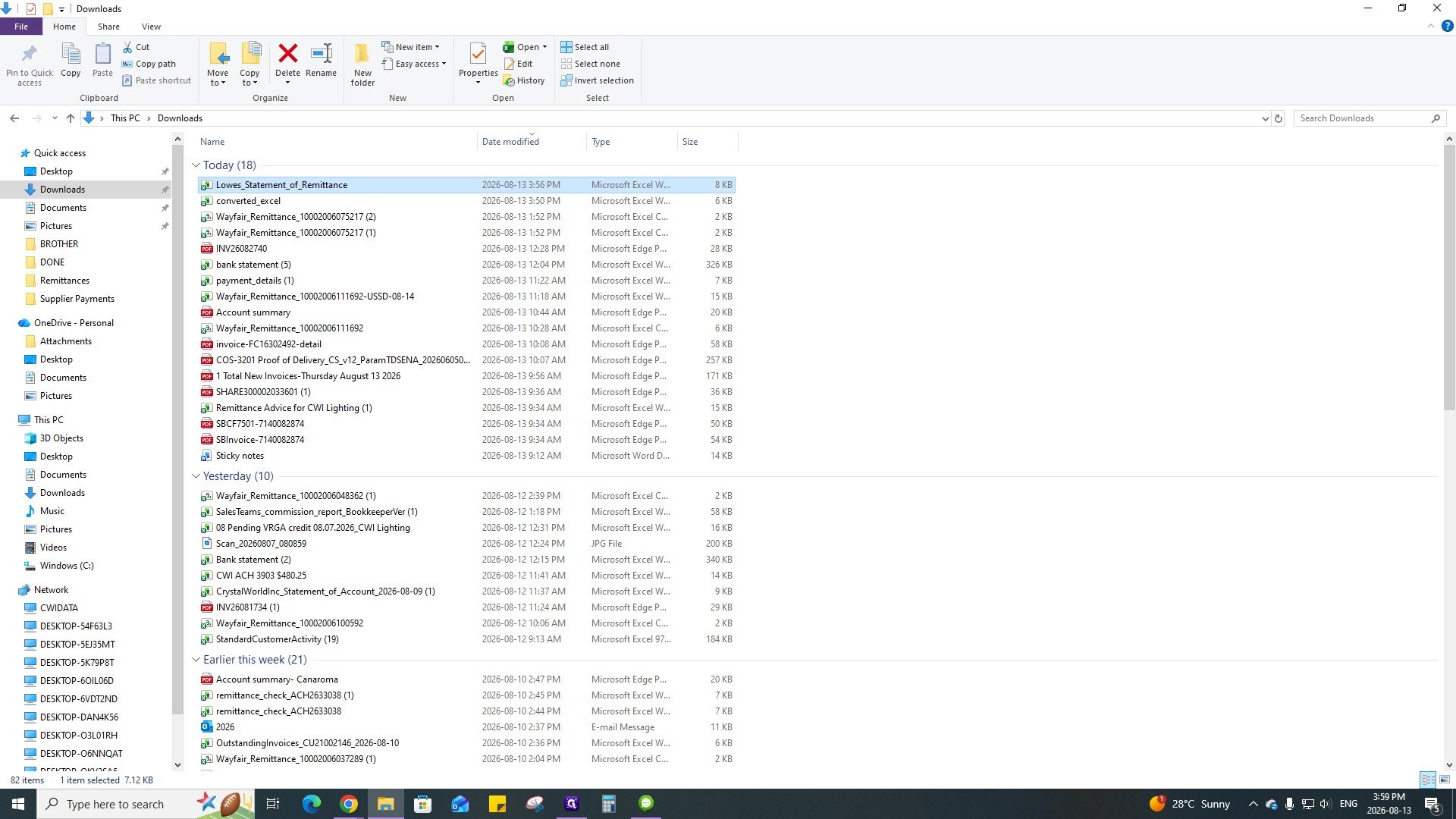Open the Copy to dropdown
This screenshot has width=1456, height=819.
point(249,78)
